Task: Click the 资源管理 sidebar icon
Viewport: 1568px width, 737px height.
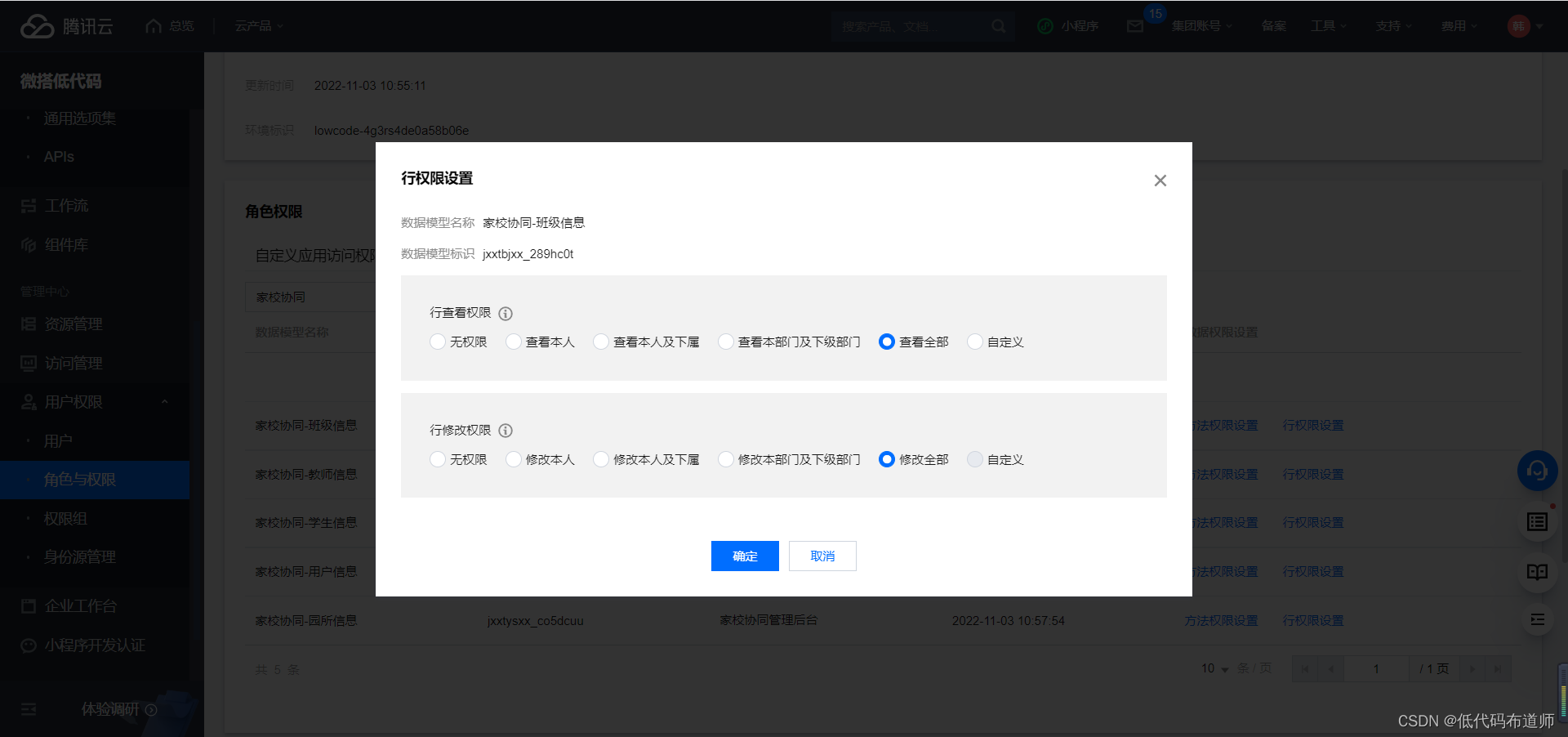Action: pyautogui.click(x=29, y=324)
